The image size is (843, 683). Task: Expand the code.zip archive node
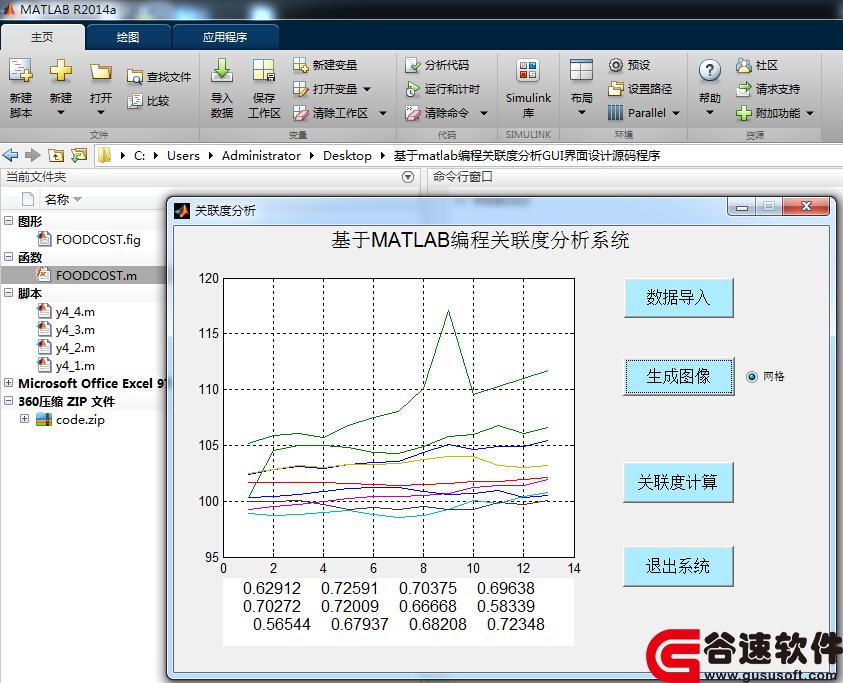click(24, 418)
